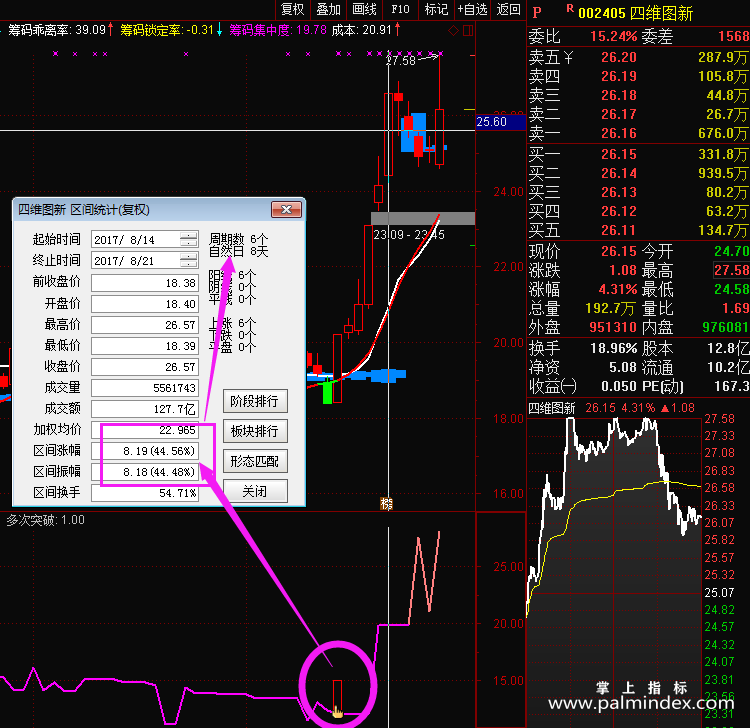Click the 卖一 price 26.16
750x728 pixels.
(619, 133)
